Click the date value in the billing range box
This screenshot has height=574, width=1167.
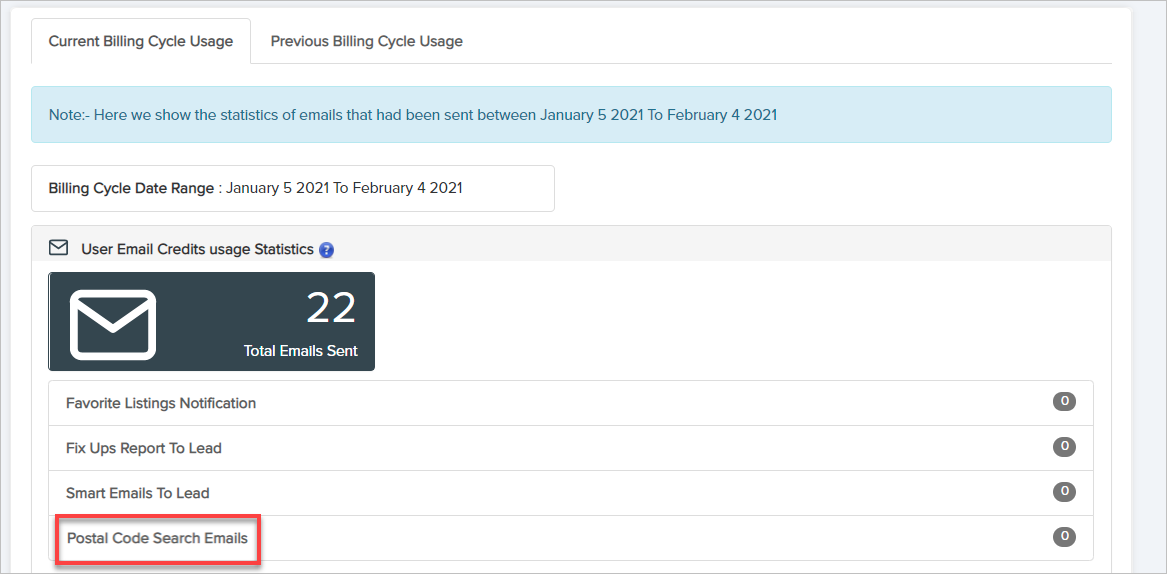click(344, 188)
